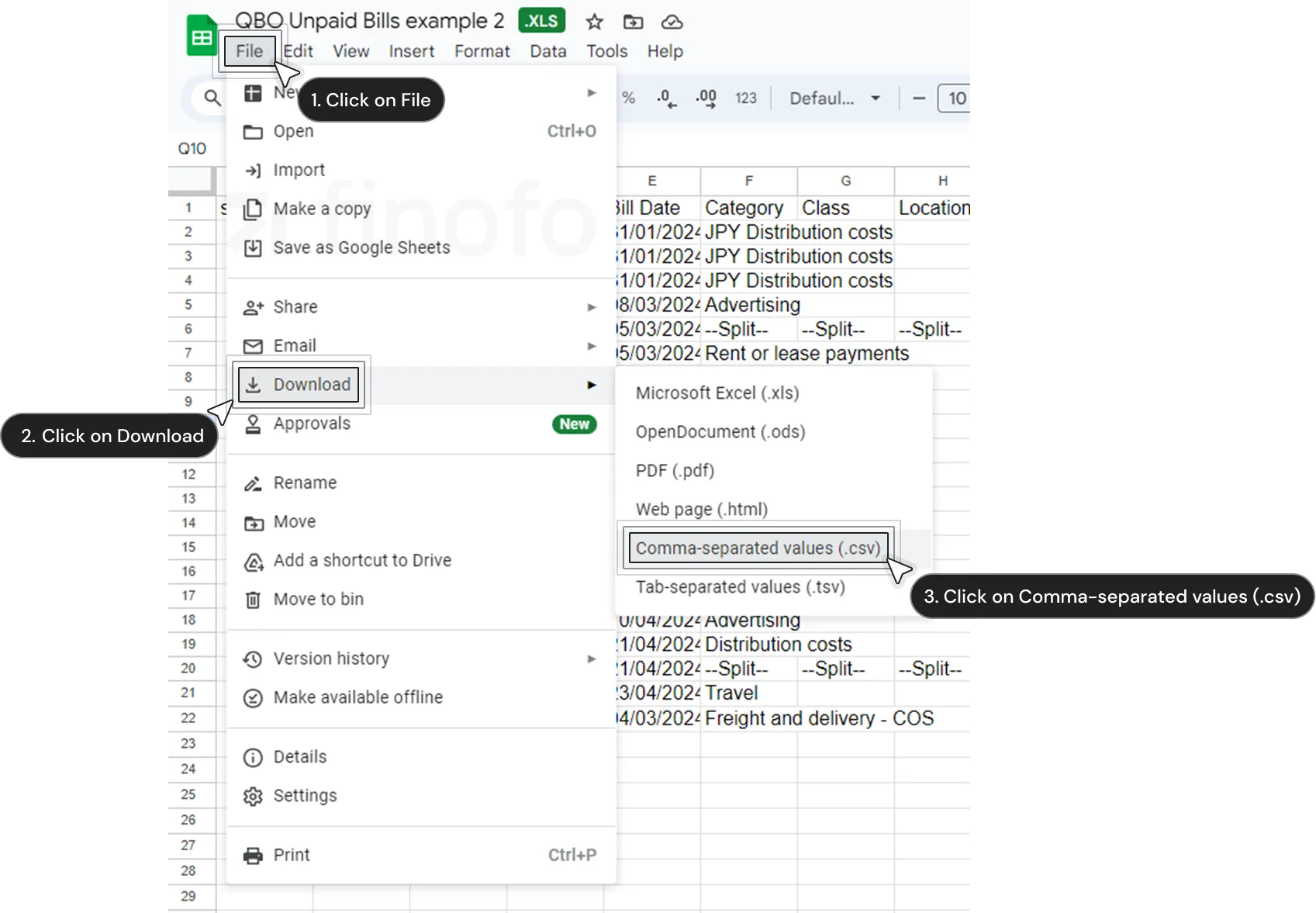1316x913 pixels.
Task: Open the Edit menu
Action: (299, 51)
